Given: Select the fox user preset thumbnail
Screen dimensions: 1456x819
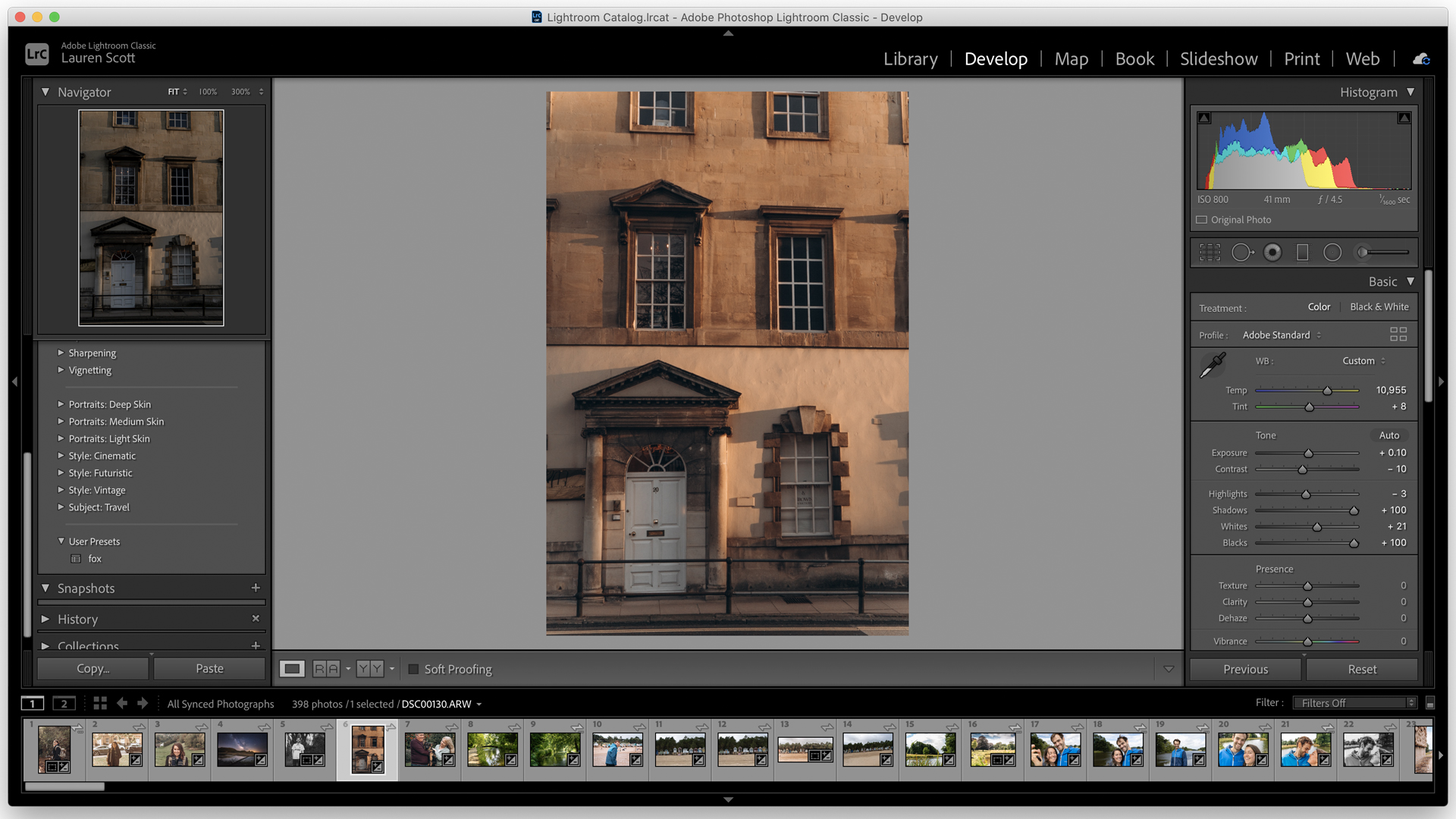Looking at the screenshot, I should click(78, 558).
